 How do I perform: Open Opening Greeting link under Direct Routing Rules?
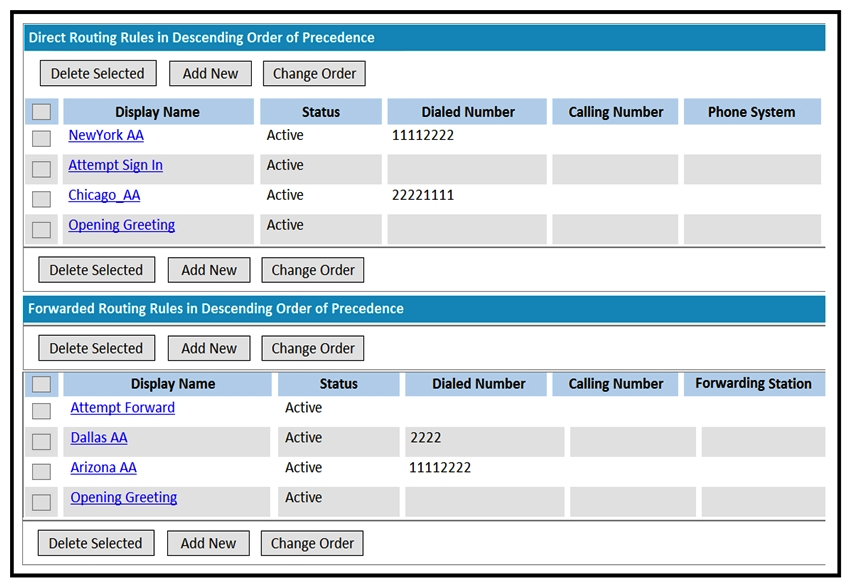[x=121, y=224]
